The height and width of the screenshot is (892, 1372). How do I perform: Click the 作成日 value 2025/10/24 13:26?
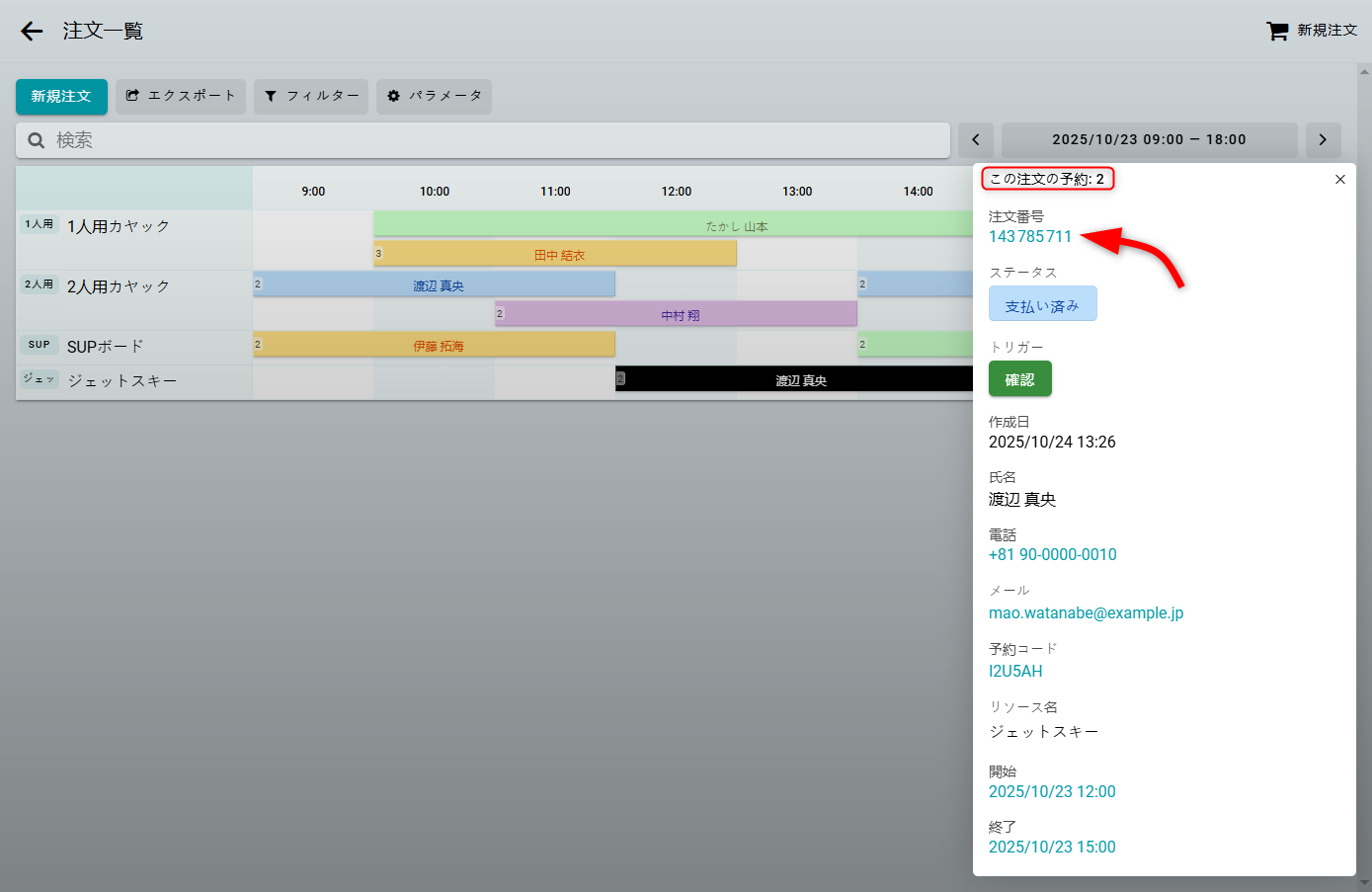coord(1052,442)
